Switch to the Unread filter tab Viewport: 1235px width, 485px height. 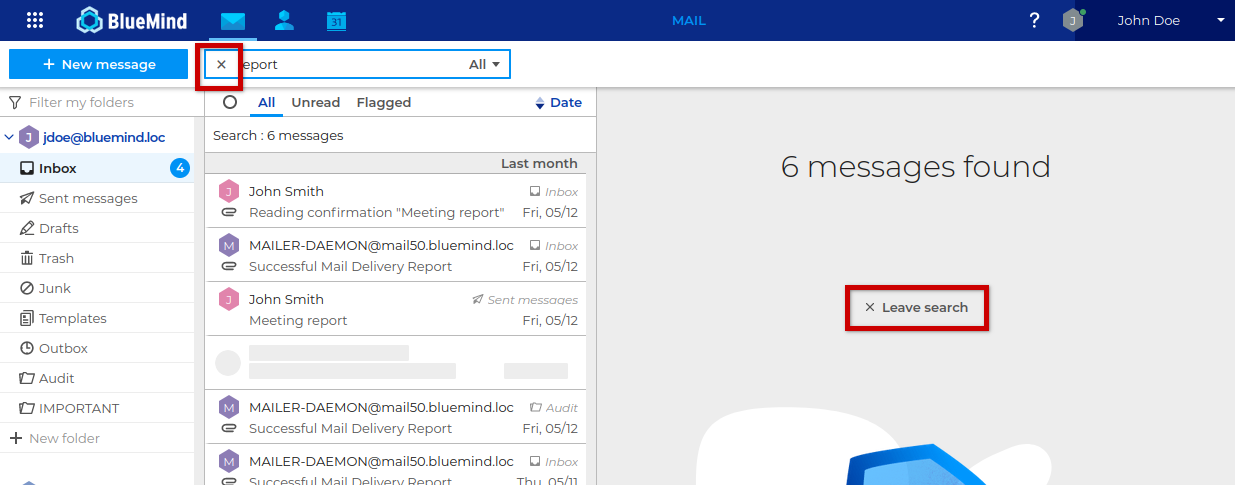click(316, 102)
